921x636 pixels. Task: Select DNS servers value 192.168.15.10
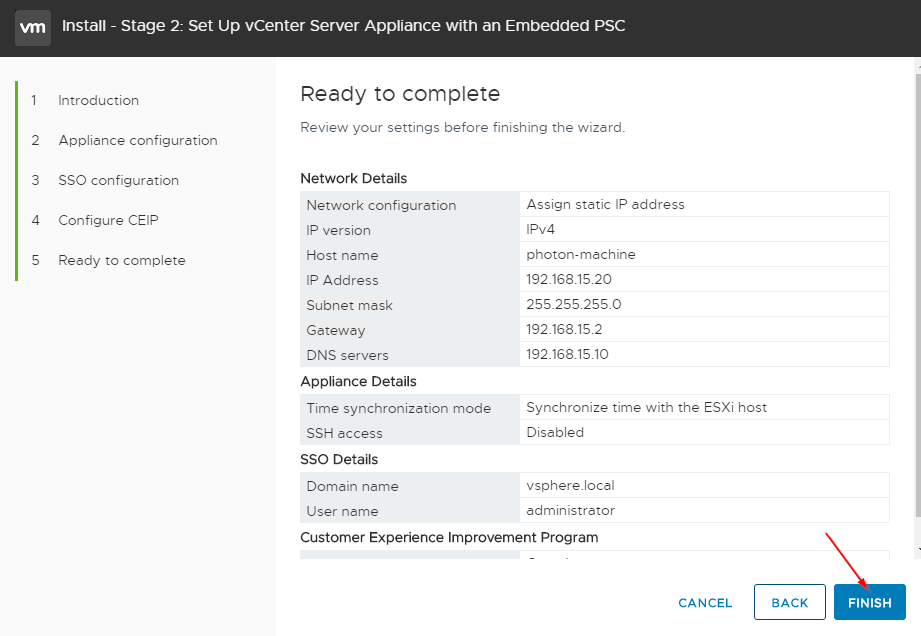pyautogui.click(x=567, y=355)
